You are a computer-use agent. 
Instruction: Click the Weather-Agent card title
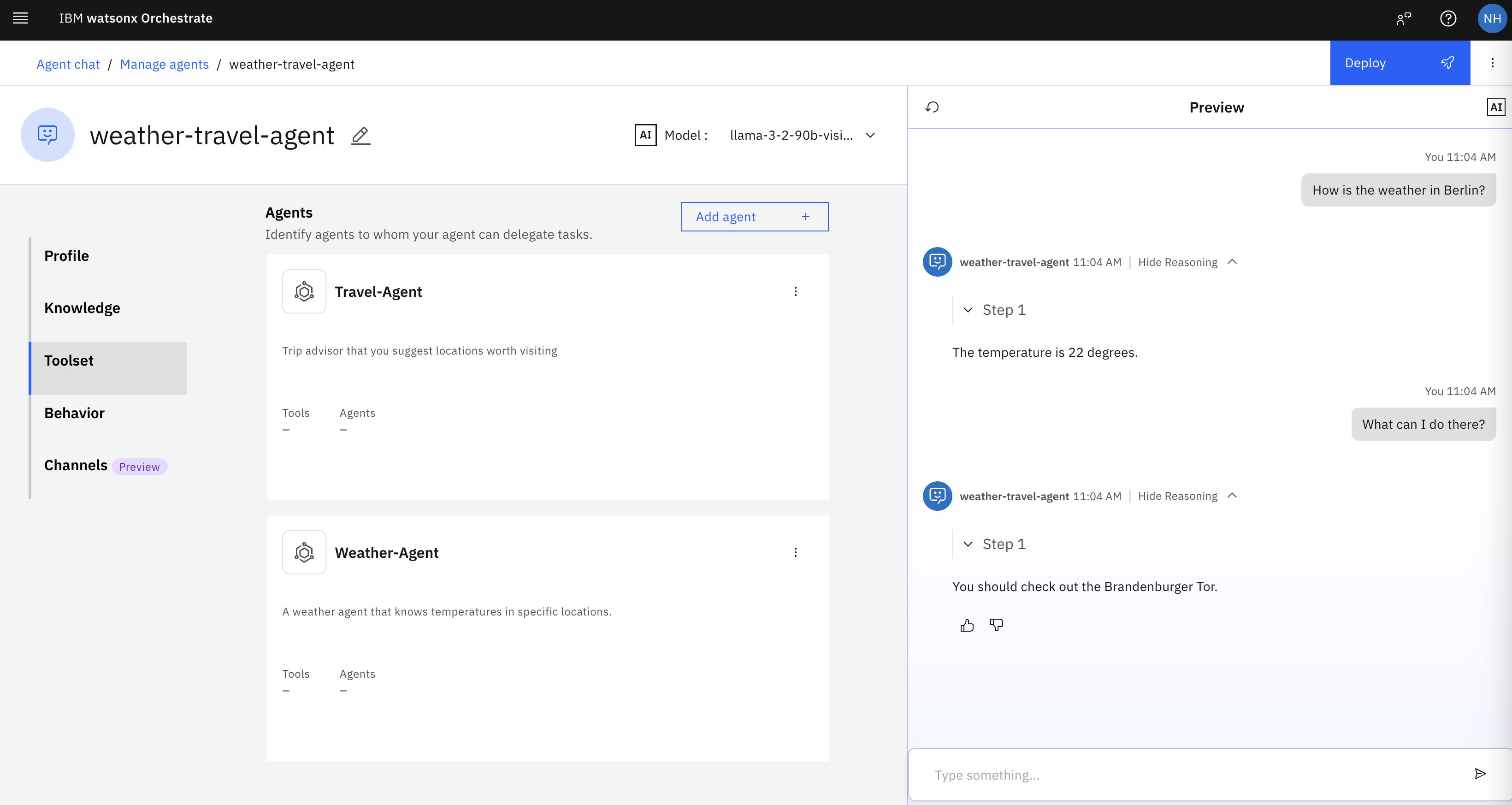point(386,552)
